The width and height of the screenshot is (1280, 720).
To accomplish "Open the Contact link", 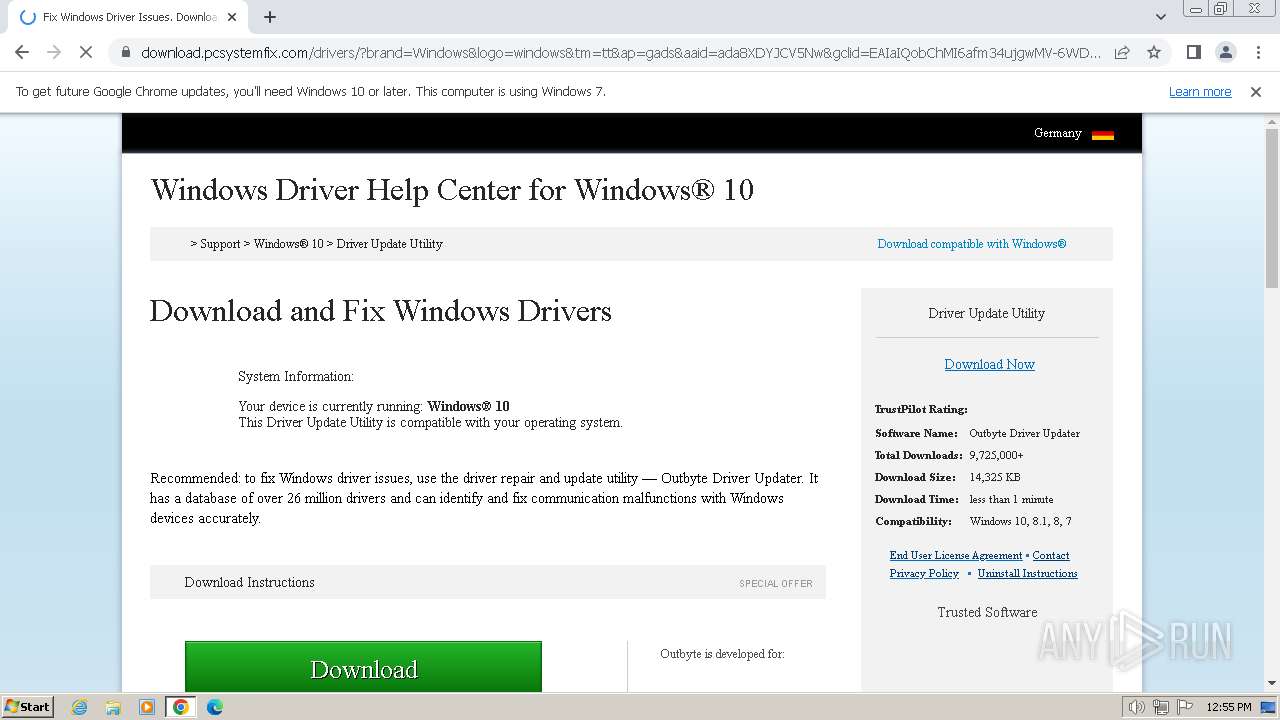I will [1051, 556].
